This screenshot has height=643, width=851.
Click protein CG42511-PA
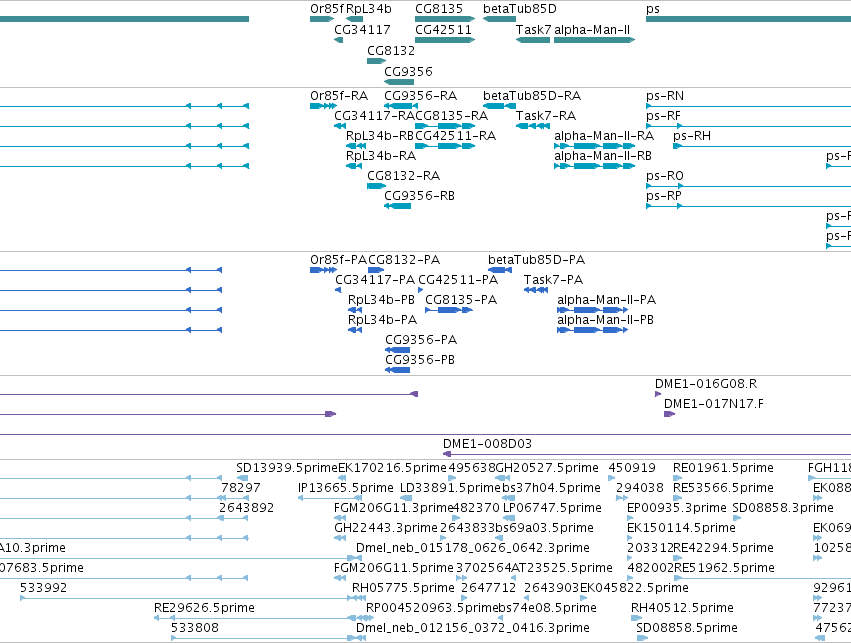(x=458, y=281)
